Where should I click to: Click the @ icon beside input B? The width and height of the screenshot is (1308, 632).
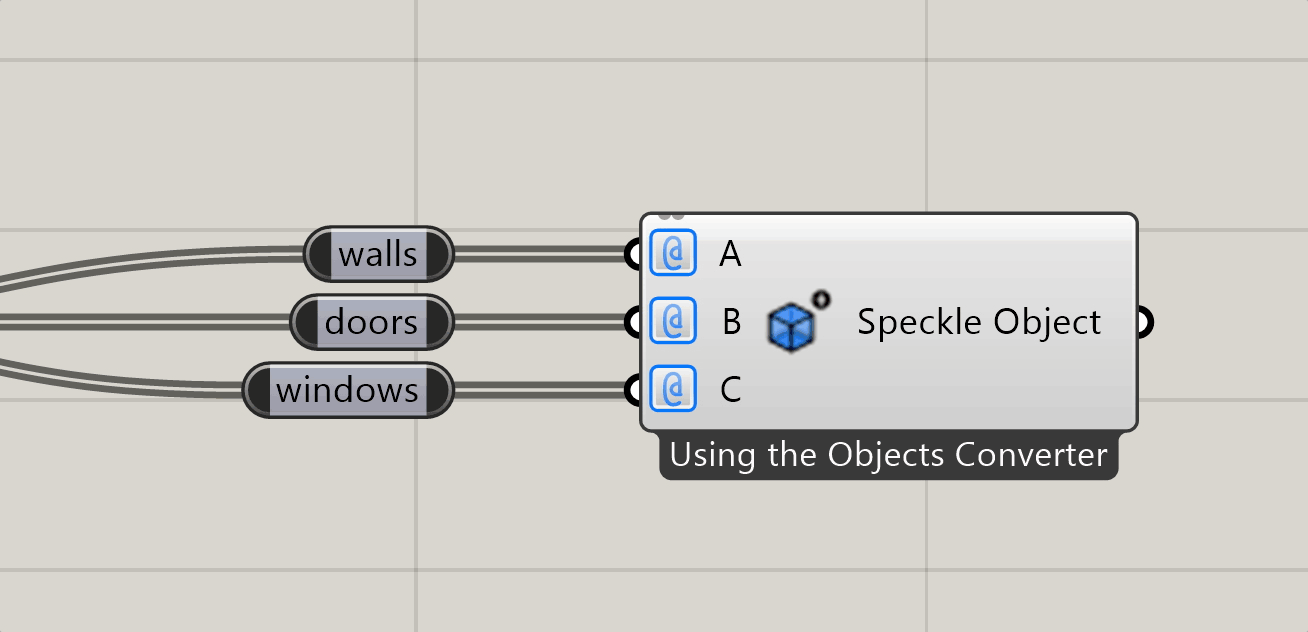[x=673, y=322]
